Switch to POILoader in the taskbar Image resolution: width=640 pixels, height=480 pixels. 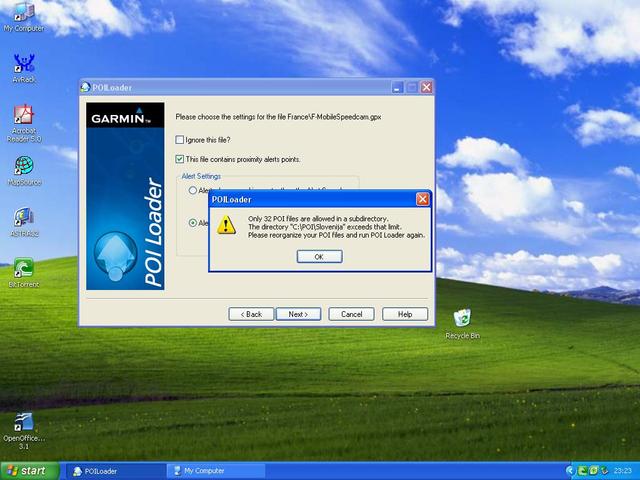[116, 471]
